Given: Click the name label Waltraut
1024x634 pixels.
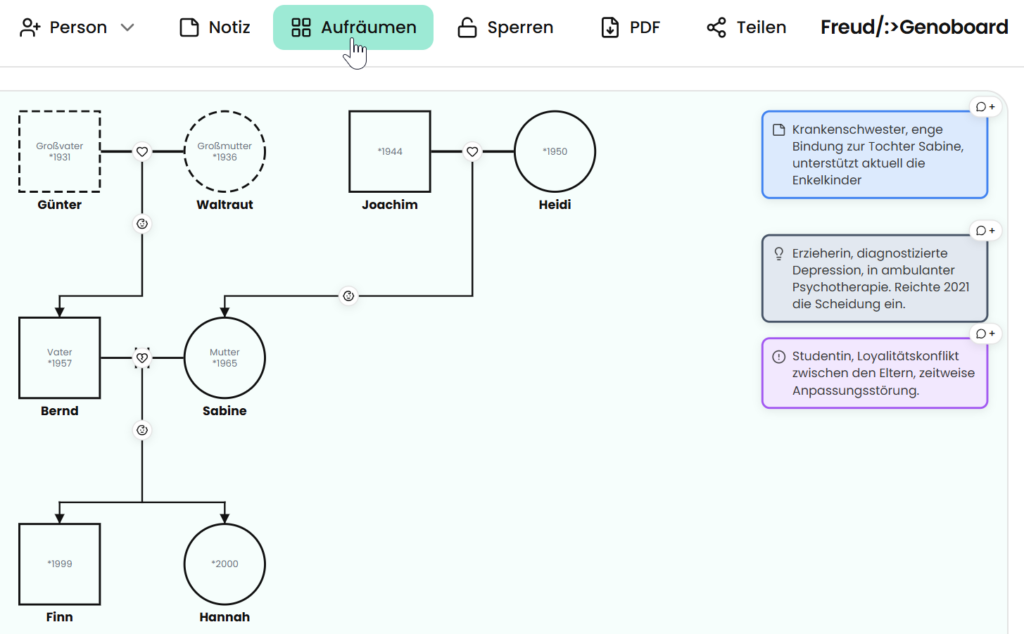Looking at the screenshot, I should pos(225,205).
